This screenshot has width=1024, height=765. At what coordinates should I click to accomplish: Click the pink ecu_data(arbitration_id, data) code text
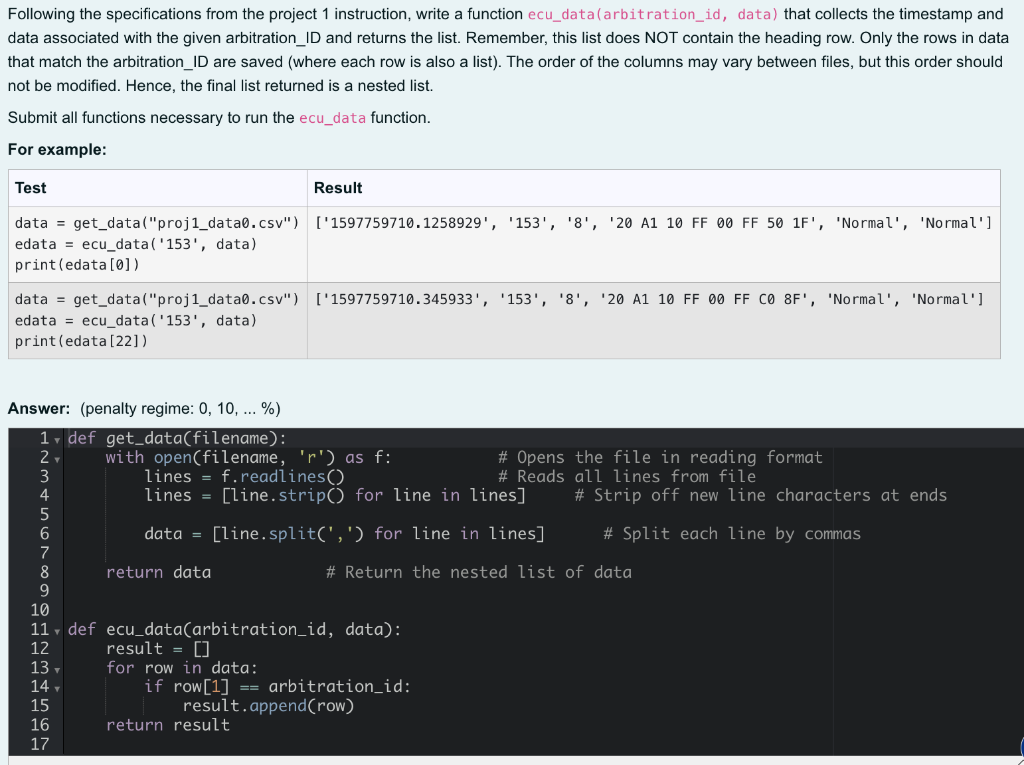point(653,14)
